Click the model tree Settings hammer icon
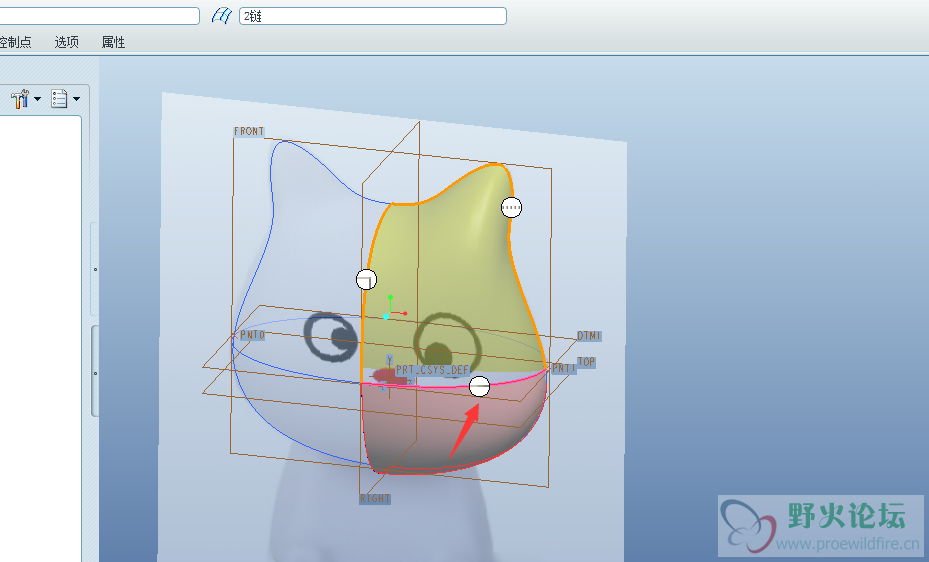This screenshot has width=929, height=562. coord(20,98)
